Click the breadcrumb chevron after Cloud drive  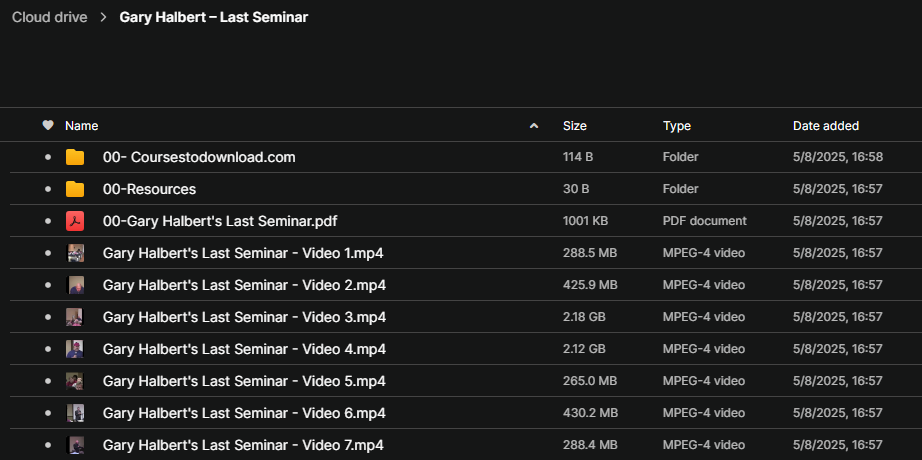(x=103, y=18)
